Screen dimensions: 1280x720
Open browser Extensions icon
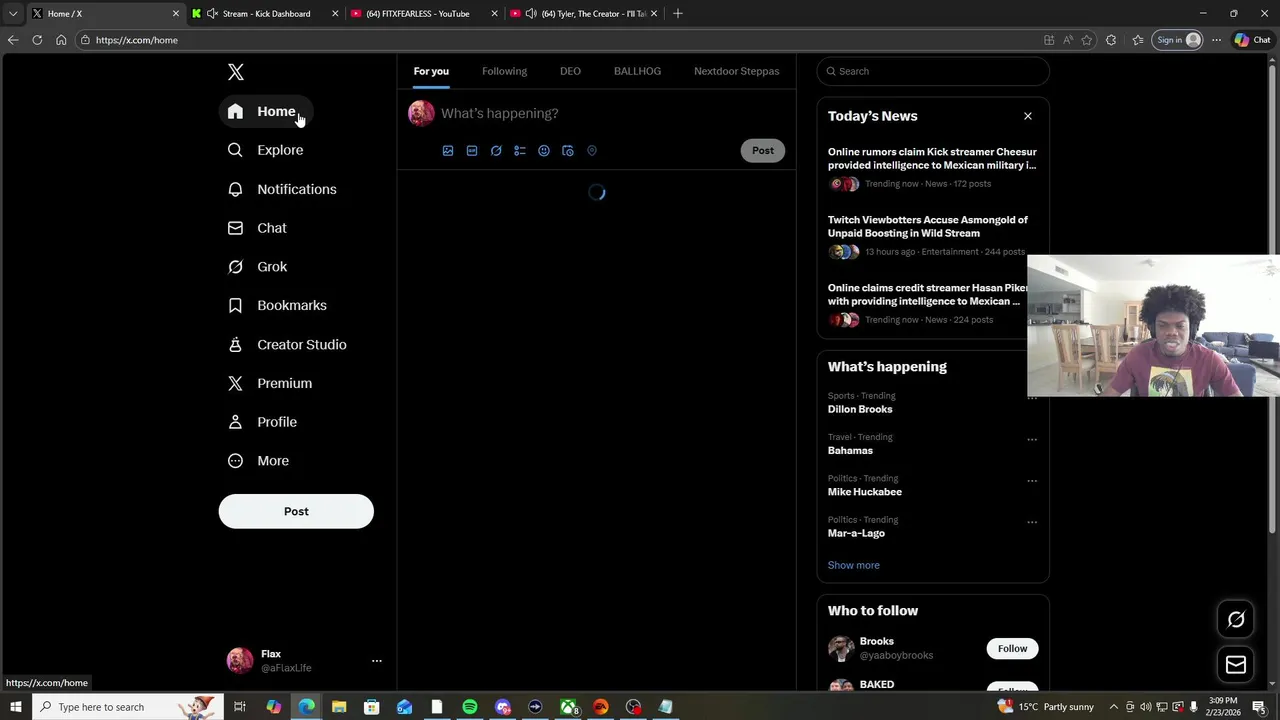tap(1111, 40)
